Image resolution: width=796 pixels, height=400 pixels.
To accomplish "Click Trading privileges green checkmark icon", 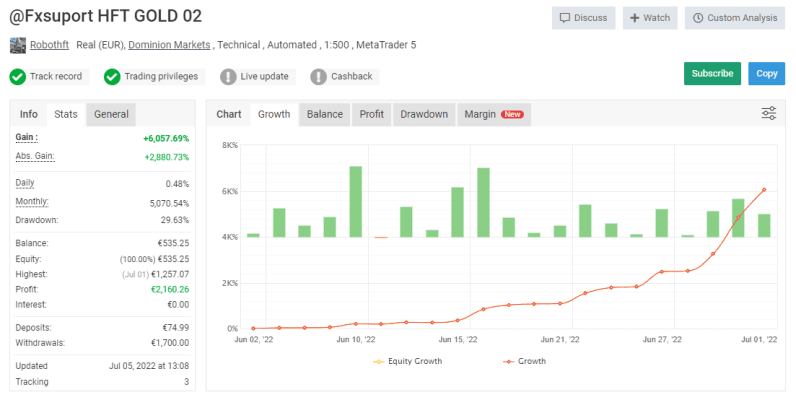I will click(x=112, y=77).
